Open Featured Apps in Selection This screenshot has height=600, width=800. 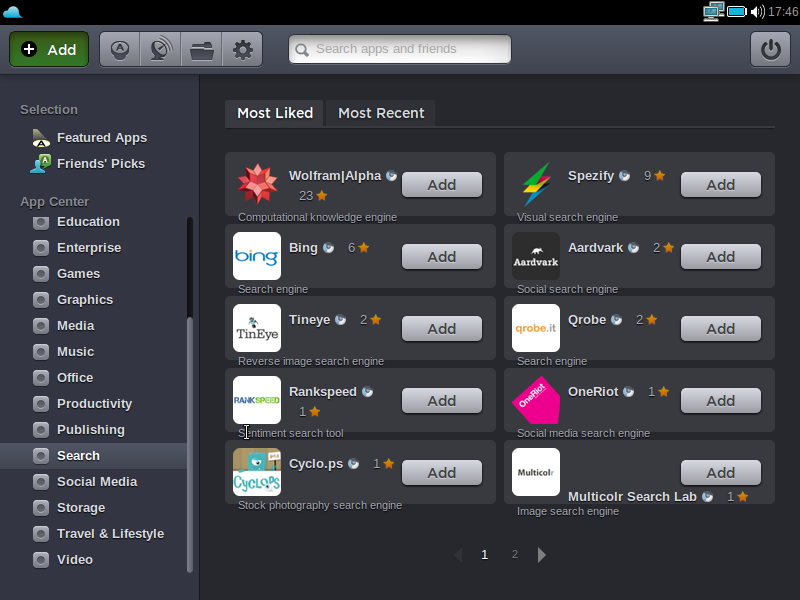click(x=101, y=138)
